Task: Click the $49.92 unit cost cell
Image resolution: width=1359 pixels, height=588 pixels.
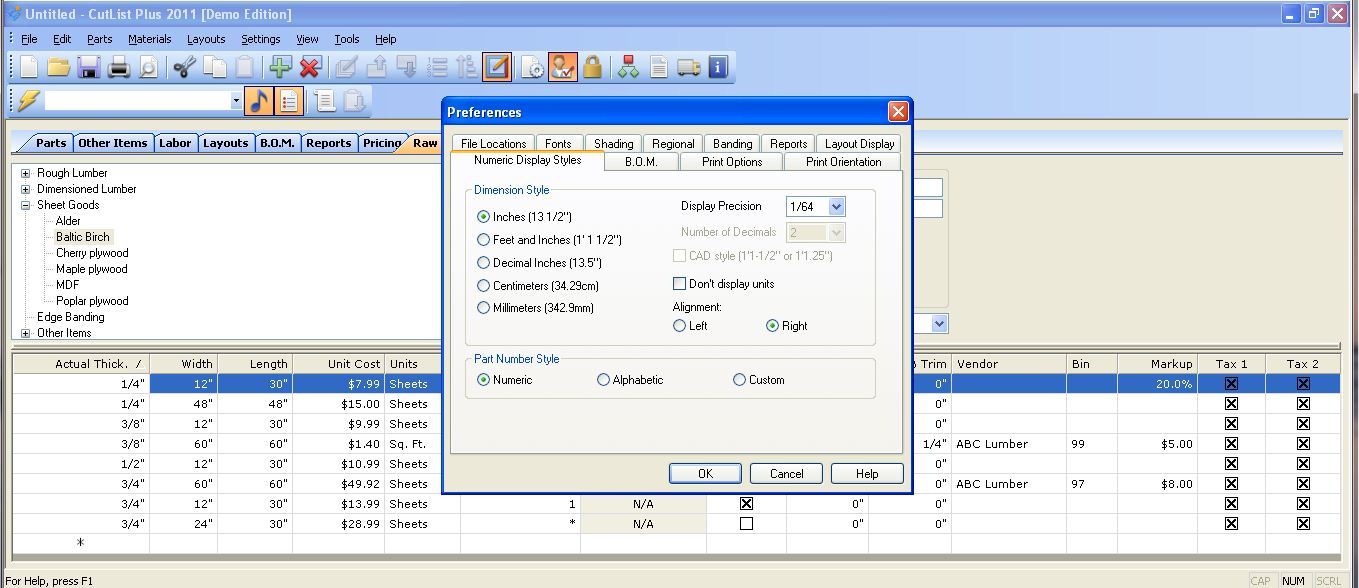Action: (338, 484)
